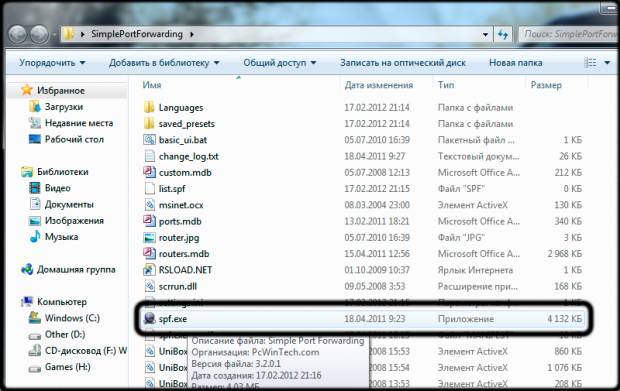The width and height of the screenshot is (620, 391).
Task: Open the Видео library
Action: [x=57, y=188]
